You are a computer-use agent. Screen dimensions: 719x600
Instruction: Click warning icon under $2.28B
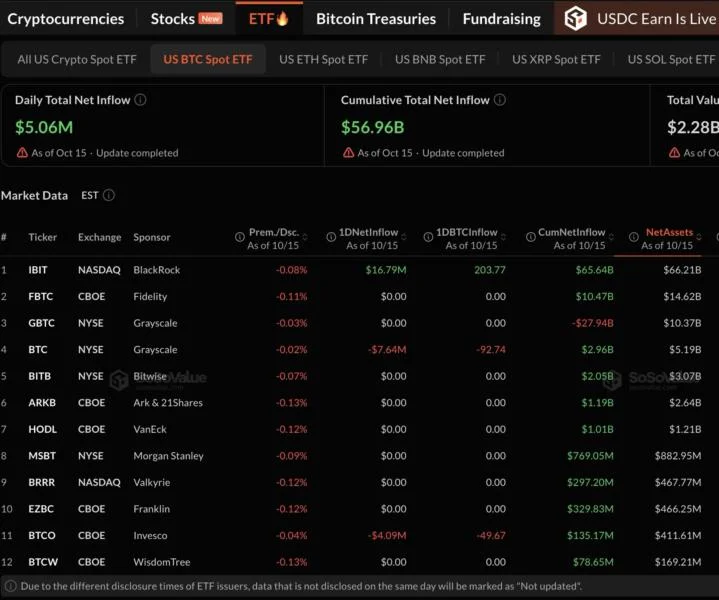click(x=674, y=152)
